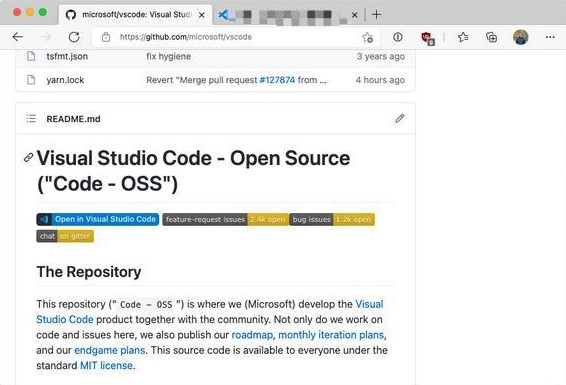Edit README.md with the pencil icon

400,118
